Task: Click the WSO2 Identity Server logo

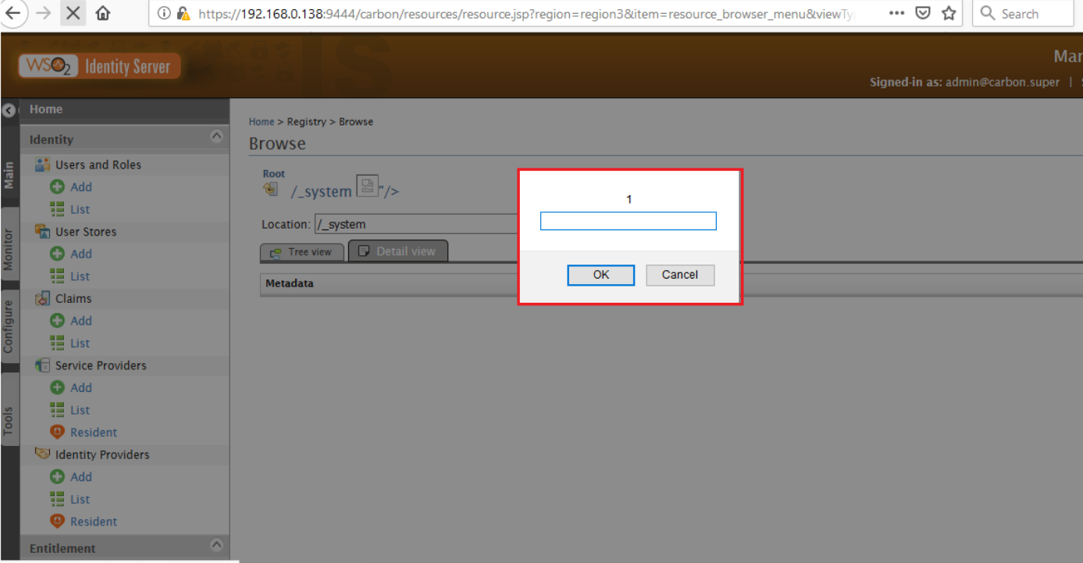Action: [x=99, y=66]
